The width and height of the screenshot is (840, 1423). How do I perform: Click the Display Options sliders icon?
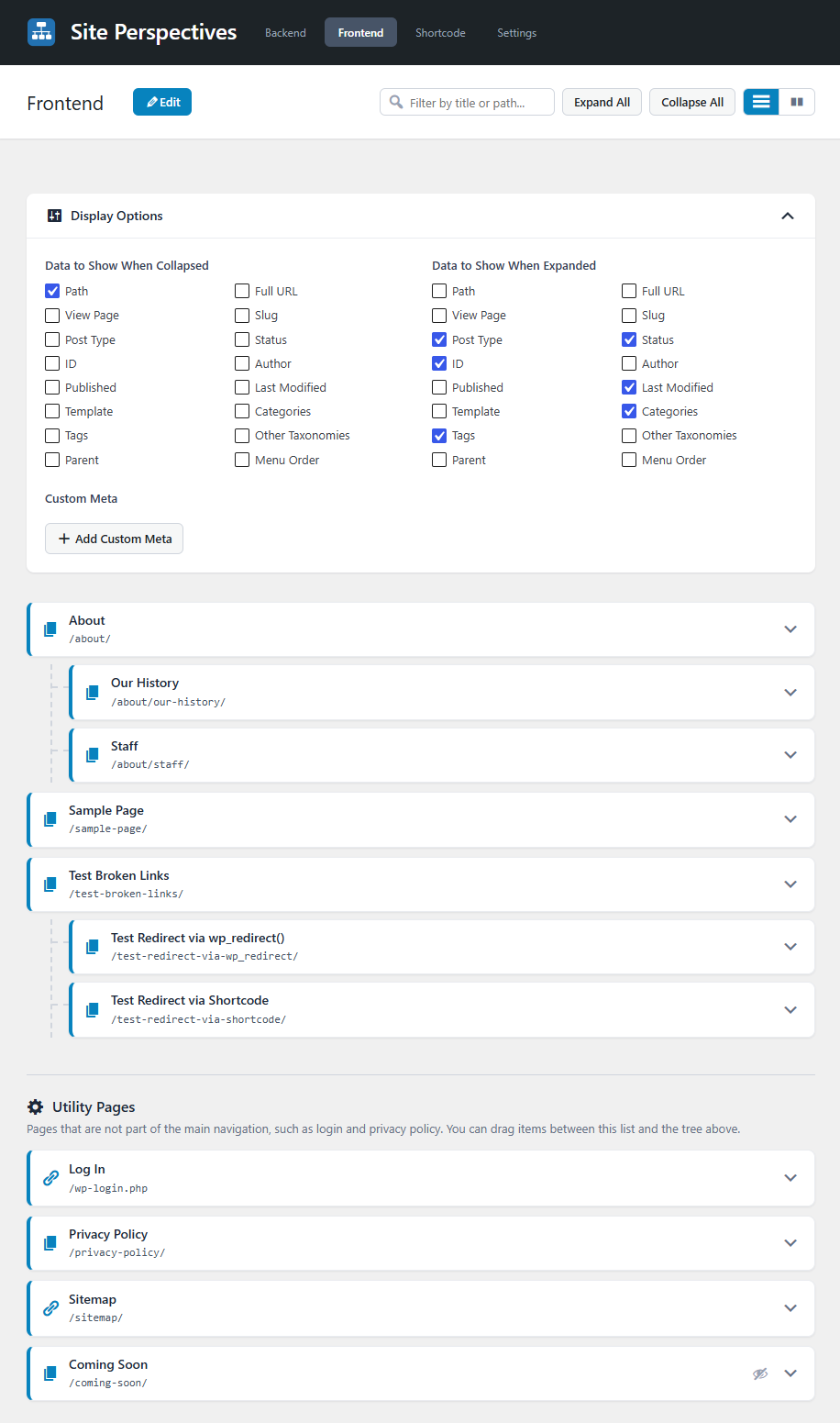click(x=54, y=216)
